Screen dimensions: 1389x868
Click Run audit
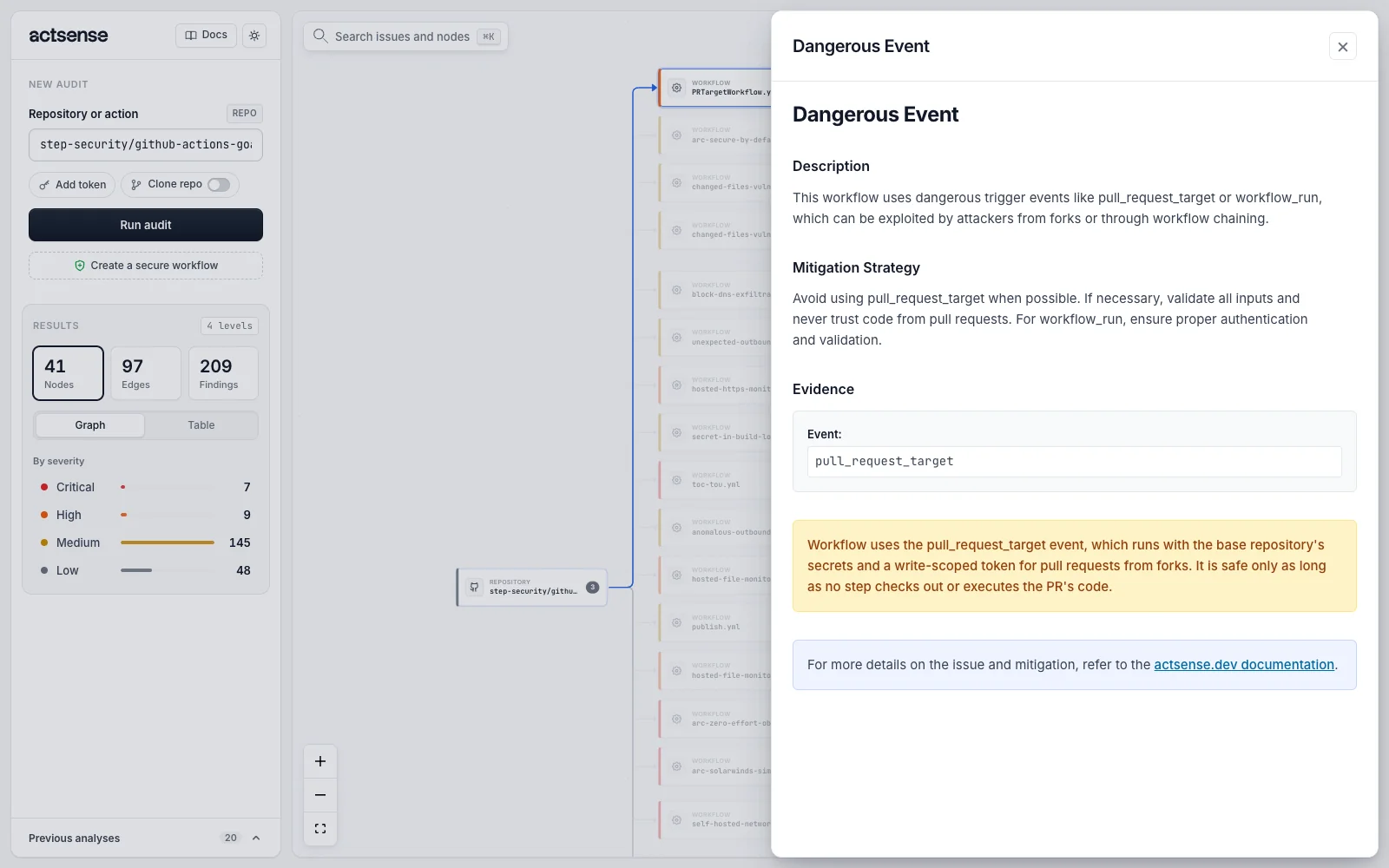point(146,225)
